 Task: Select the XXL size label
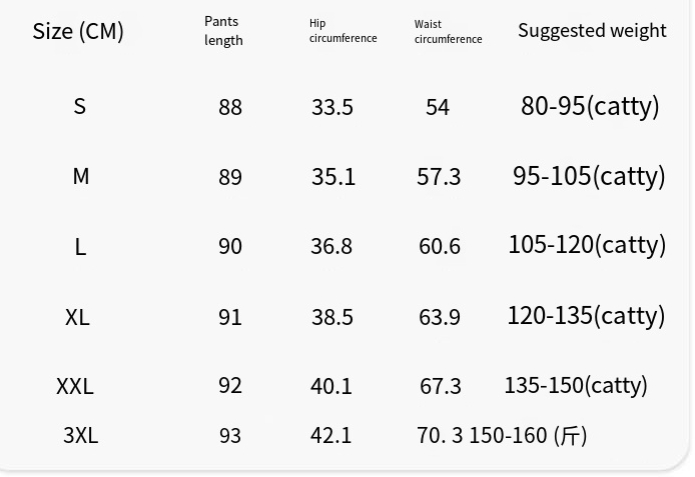click(75, 385)
